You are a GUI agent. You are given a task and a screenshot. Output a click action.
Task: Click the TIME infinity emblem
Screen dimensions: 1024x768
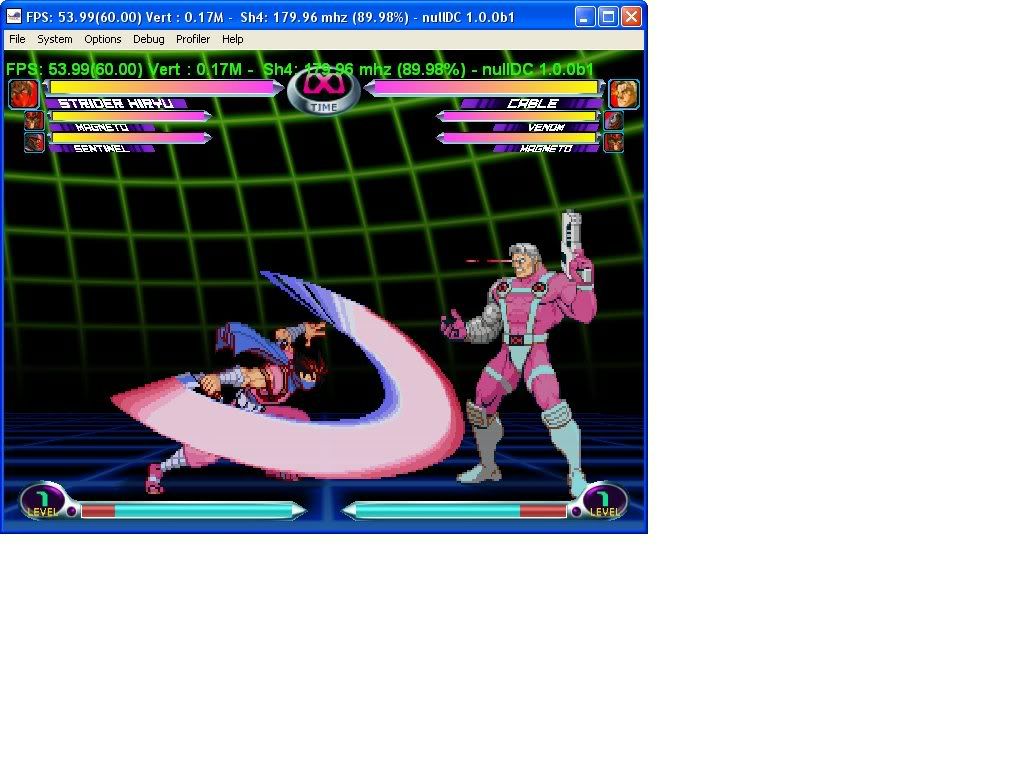[x=324, y=91]
